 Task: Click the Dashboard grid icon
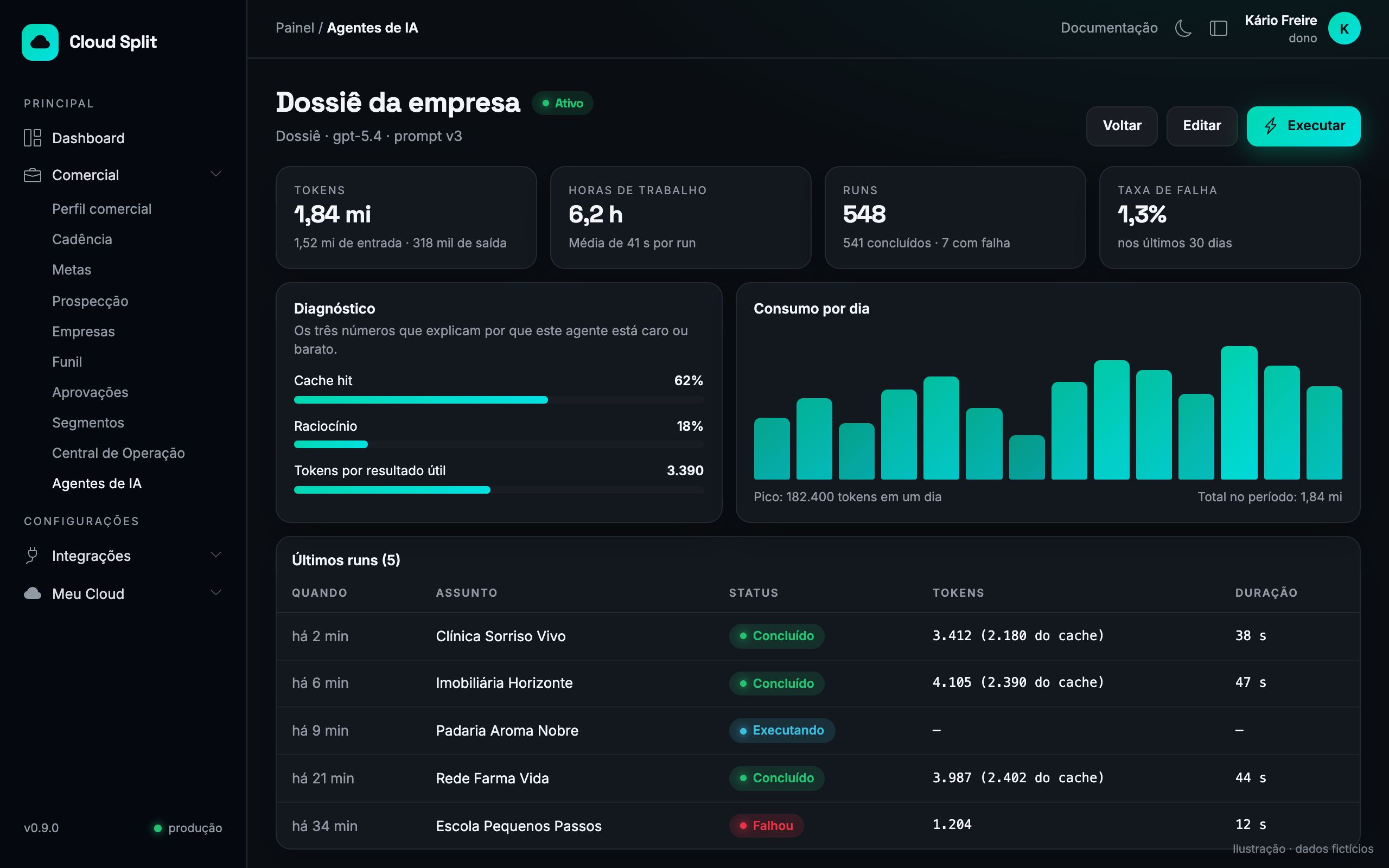coord(32,138)
